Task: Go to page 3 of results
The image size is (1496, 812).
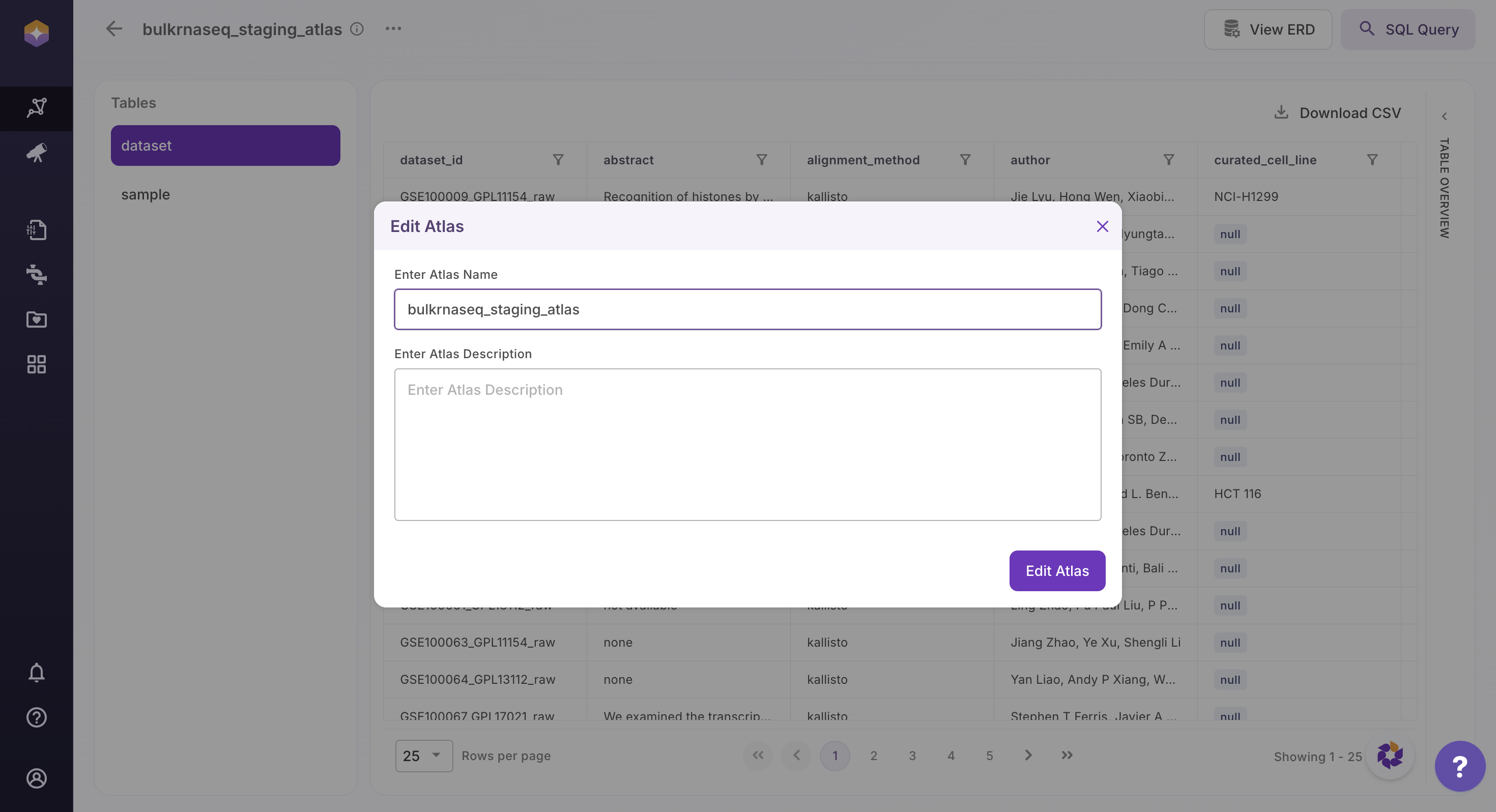Action: pyautogui.click(x=912, y=756)
